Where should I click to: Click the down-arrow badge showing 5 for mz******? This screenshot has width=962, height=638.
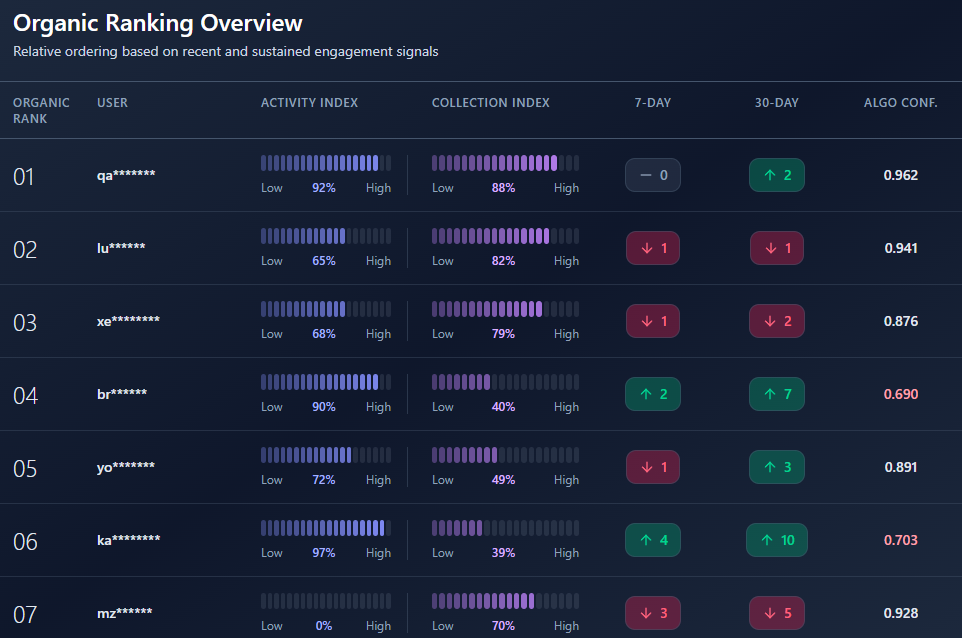point(777,613)
